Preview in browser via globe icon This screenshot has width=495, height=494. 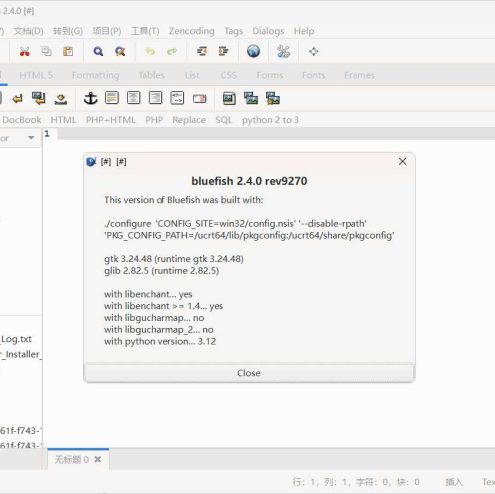253,51
